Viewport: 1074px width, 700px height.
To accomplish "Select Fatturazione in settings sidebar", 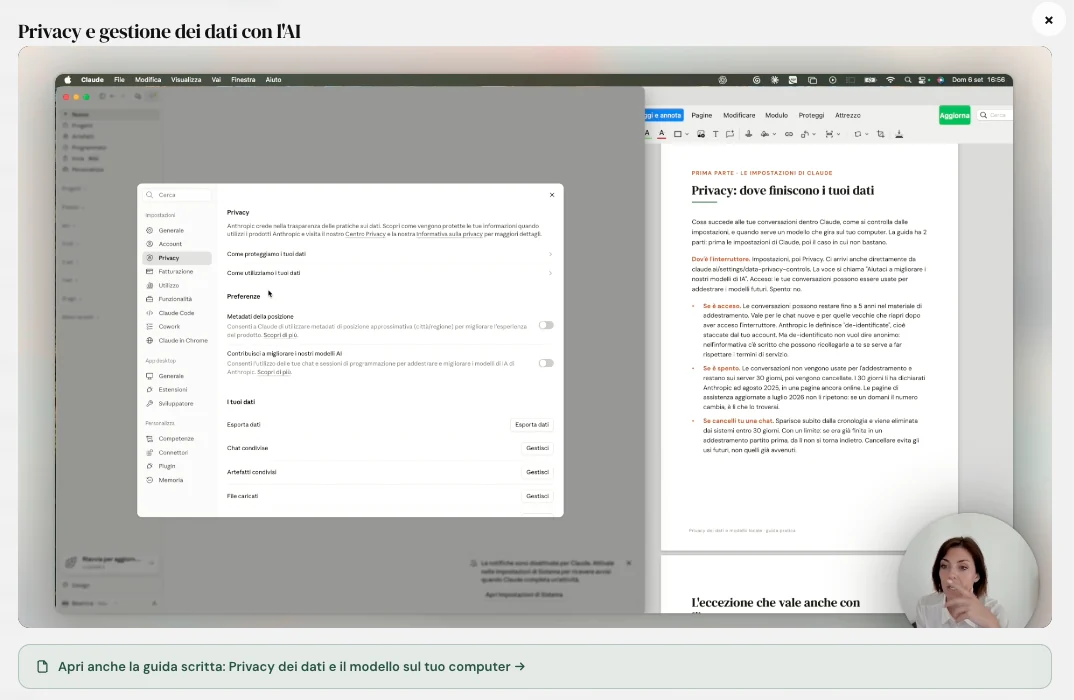I will (x=177, y=272).
